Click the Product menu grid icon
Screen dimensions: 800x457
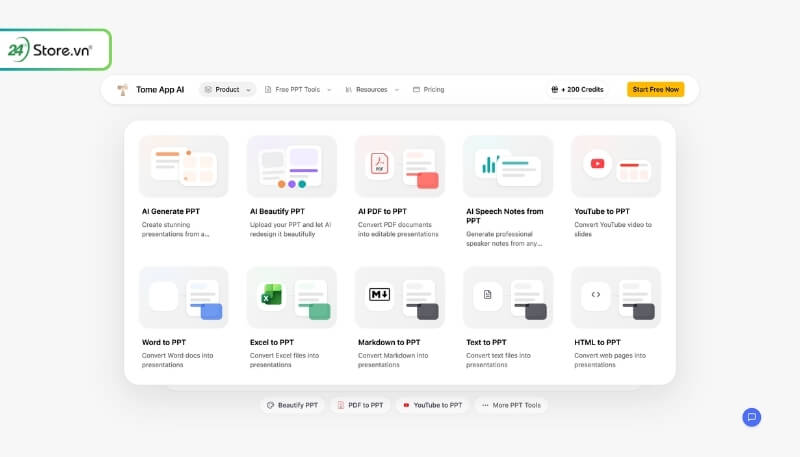point(208,90)
